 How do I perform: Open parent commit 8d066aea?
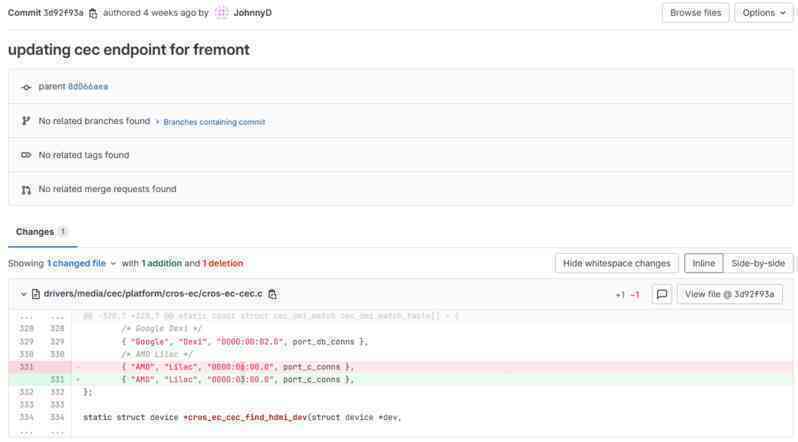pyautogui.click(x=88, y=87)
